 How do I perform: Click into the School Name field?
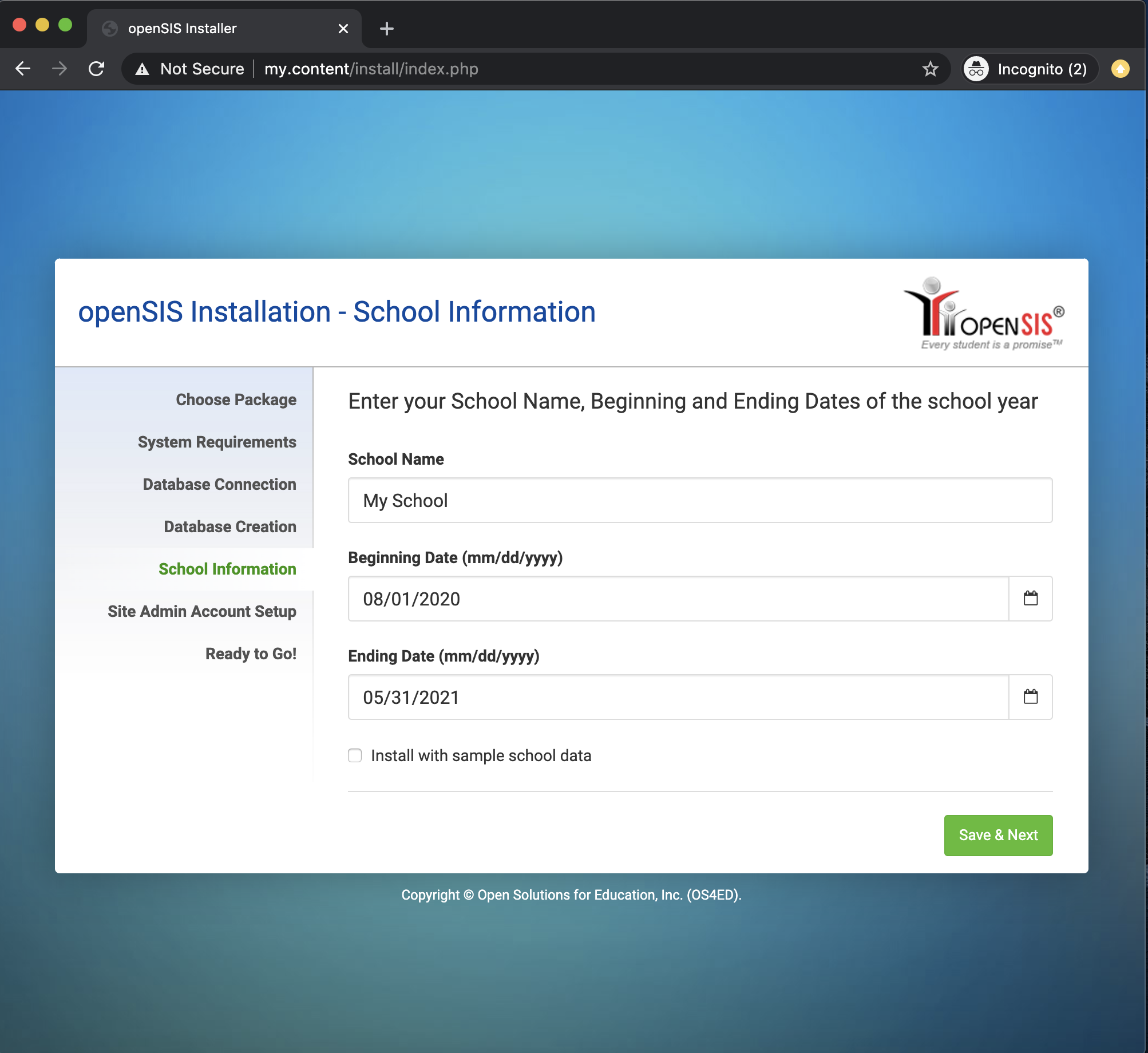tap(699, 500)
